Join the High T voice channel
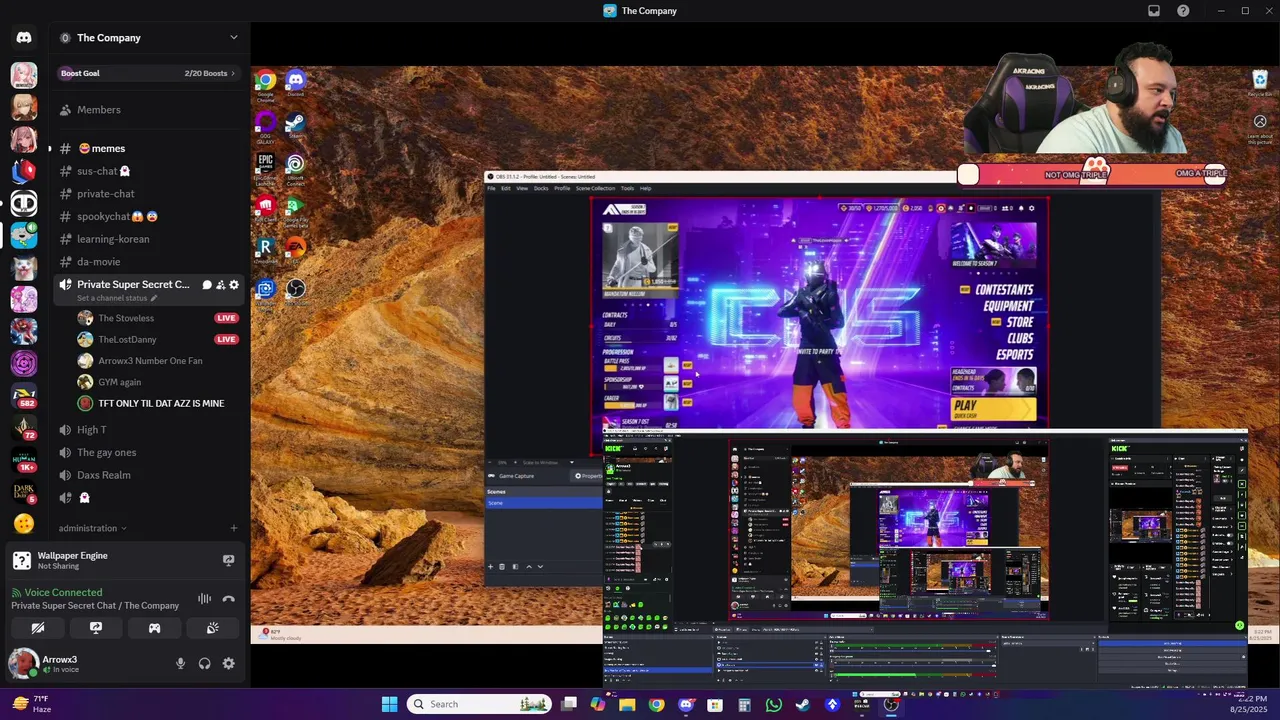Viewport: 1280px width, 720px height. 150,430
